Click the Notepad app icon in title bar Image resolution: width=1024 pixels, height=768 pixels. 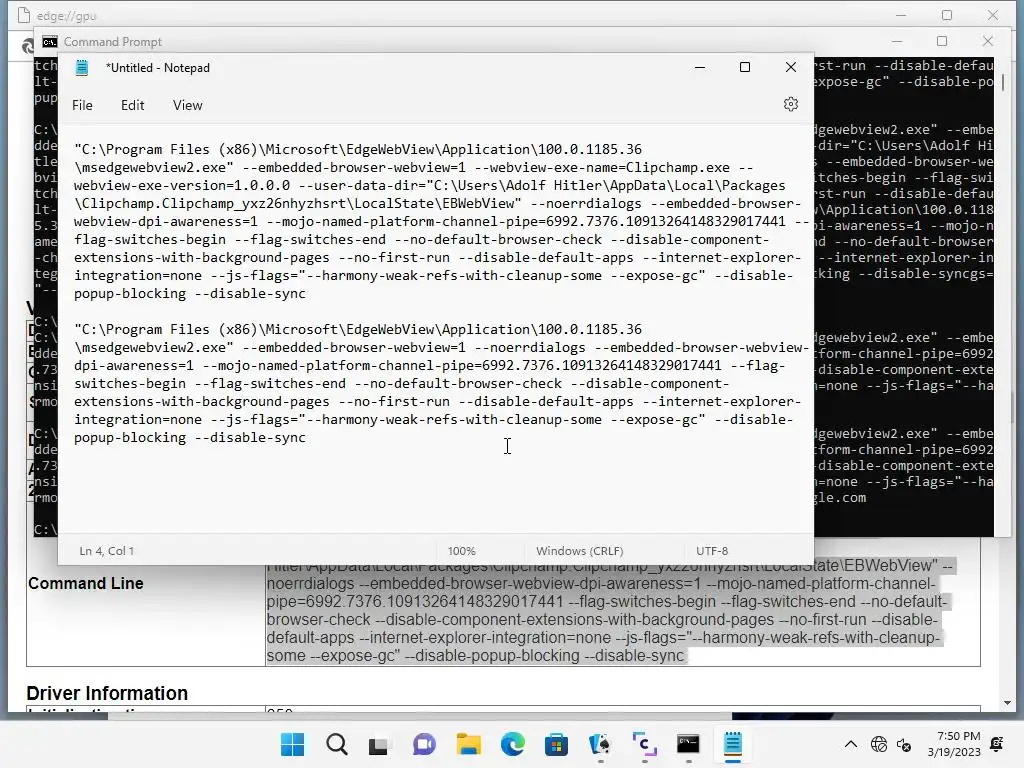(x=82, y=68)
